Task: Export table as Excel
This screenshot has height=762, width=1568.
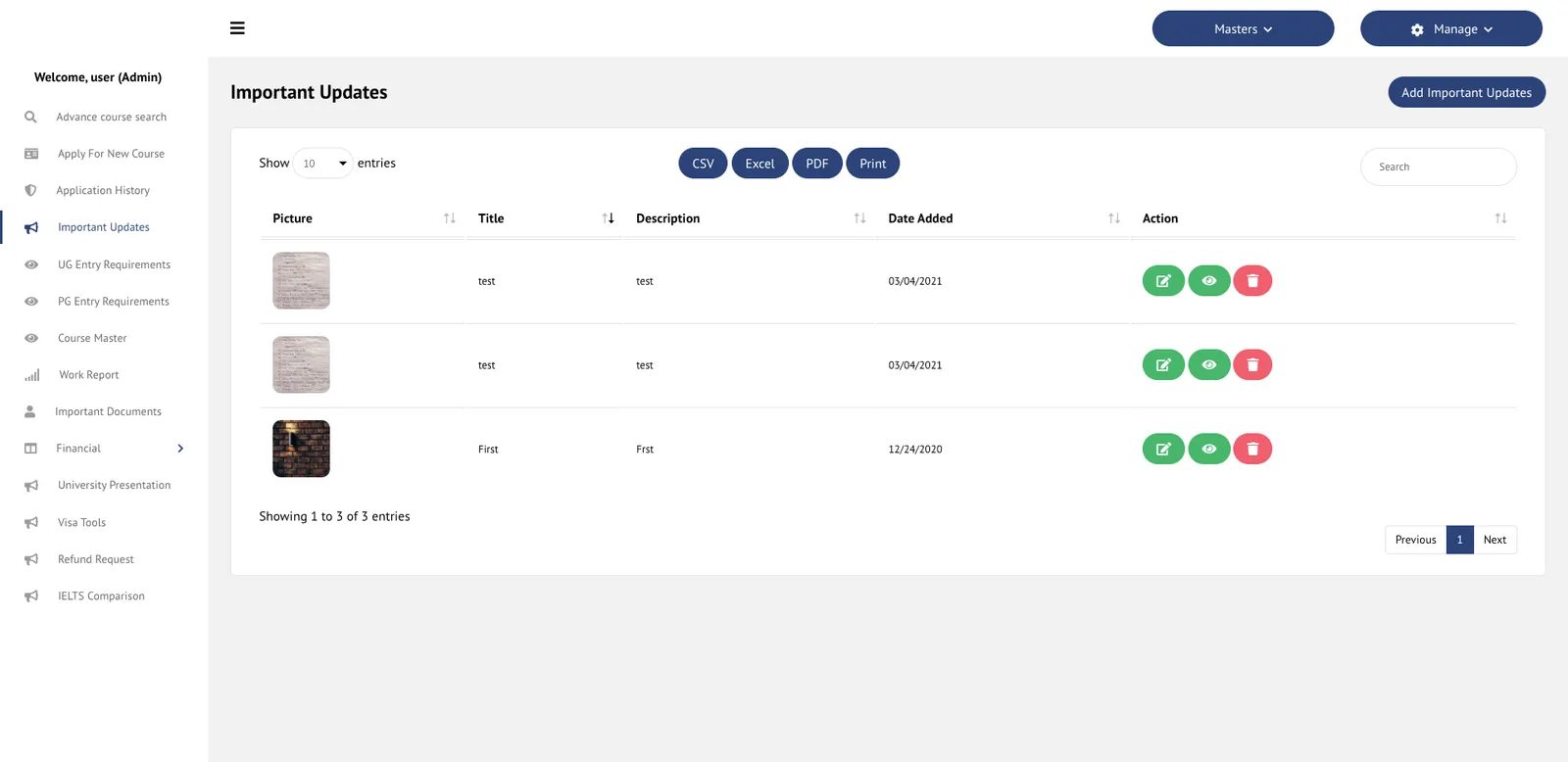Action: tap(759, 164)
